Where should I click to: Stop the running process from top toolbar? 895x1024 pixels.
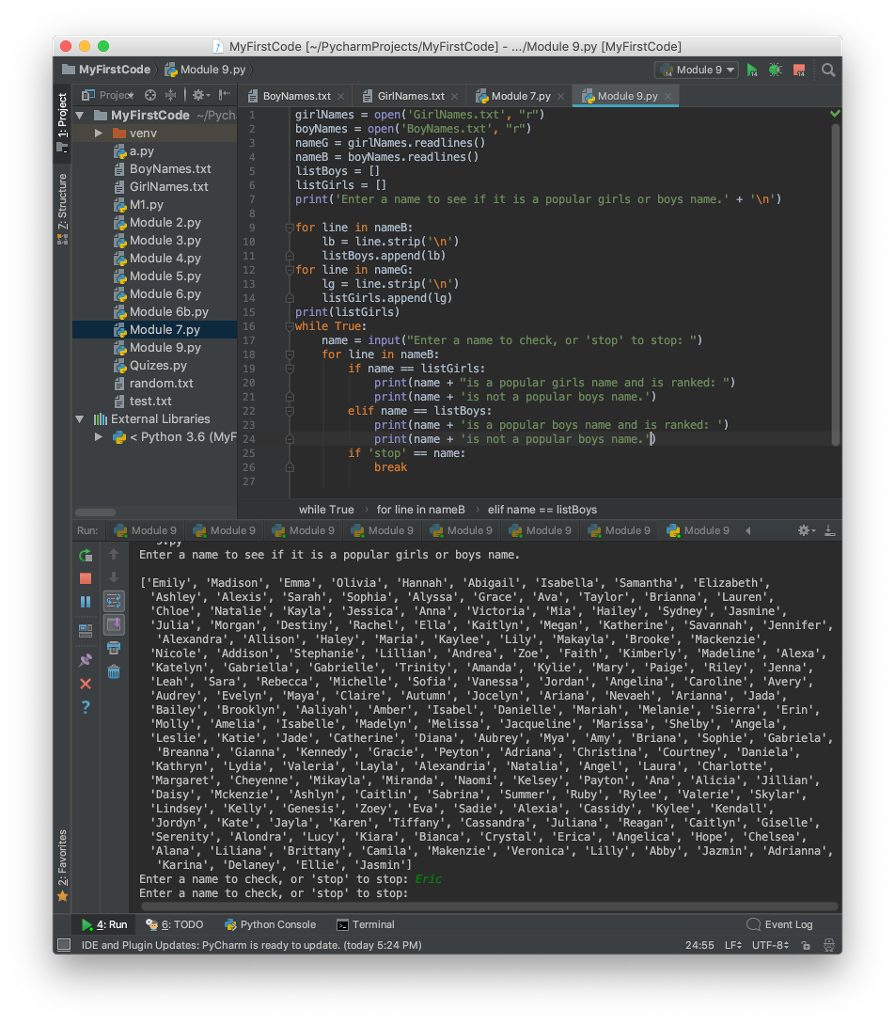[x=798, y=70]
